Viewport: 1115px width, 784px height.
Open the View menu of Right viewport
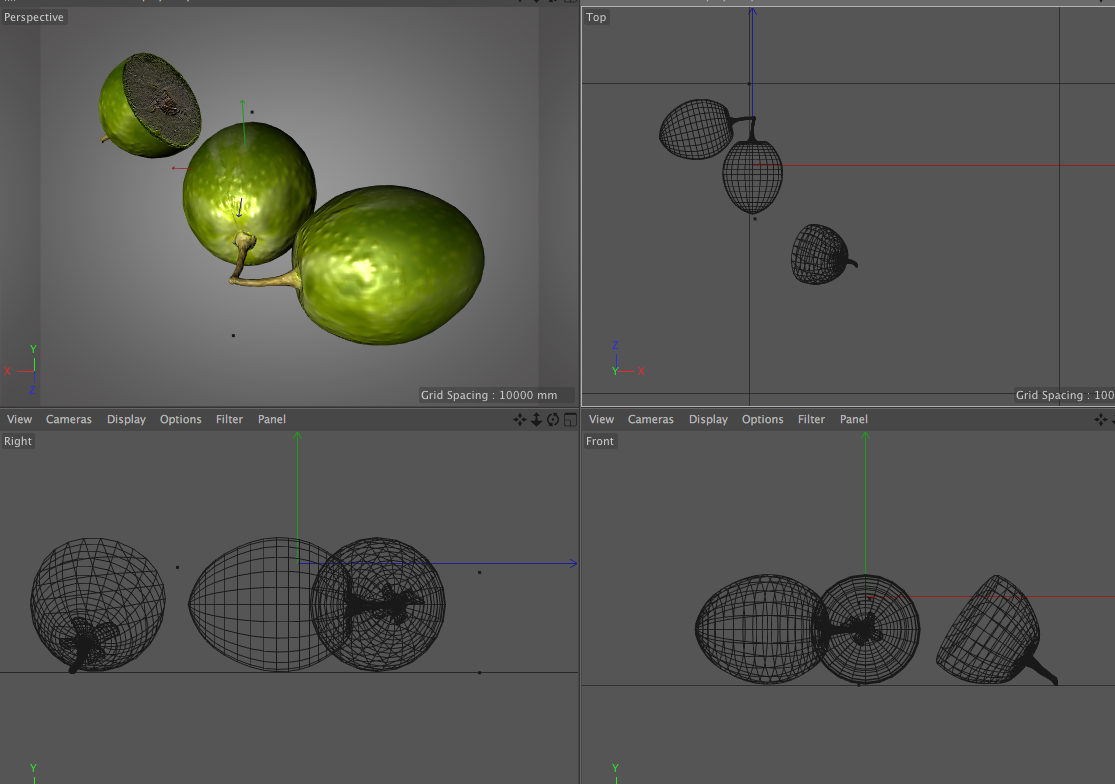(19, 420)
